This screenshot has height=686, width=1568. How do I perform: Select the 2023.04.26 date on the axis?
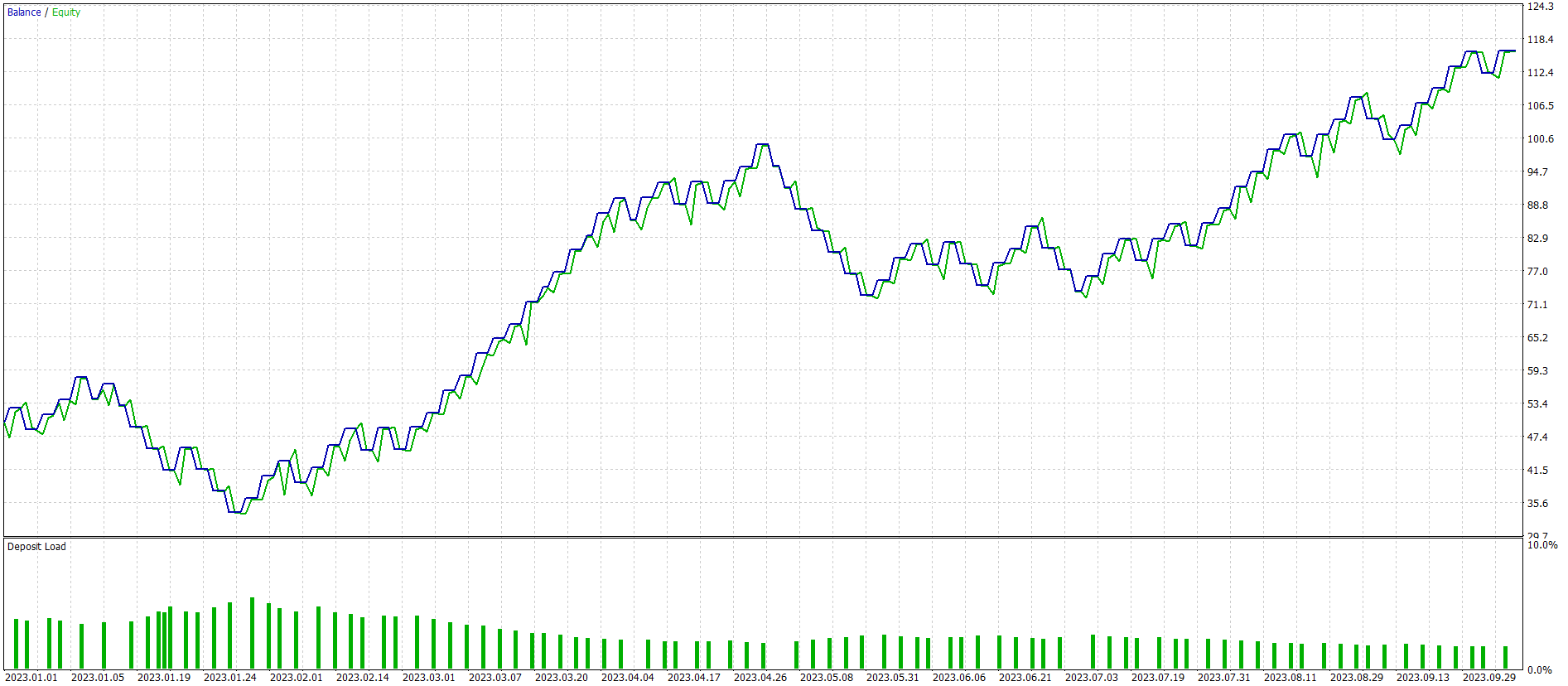(x=760, y=678)
